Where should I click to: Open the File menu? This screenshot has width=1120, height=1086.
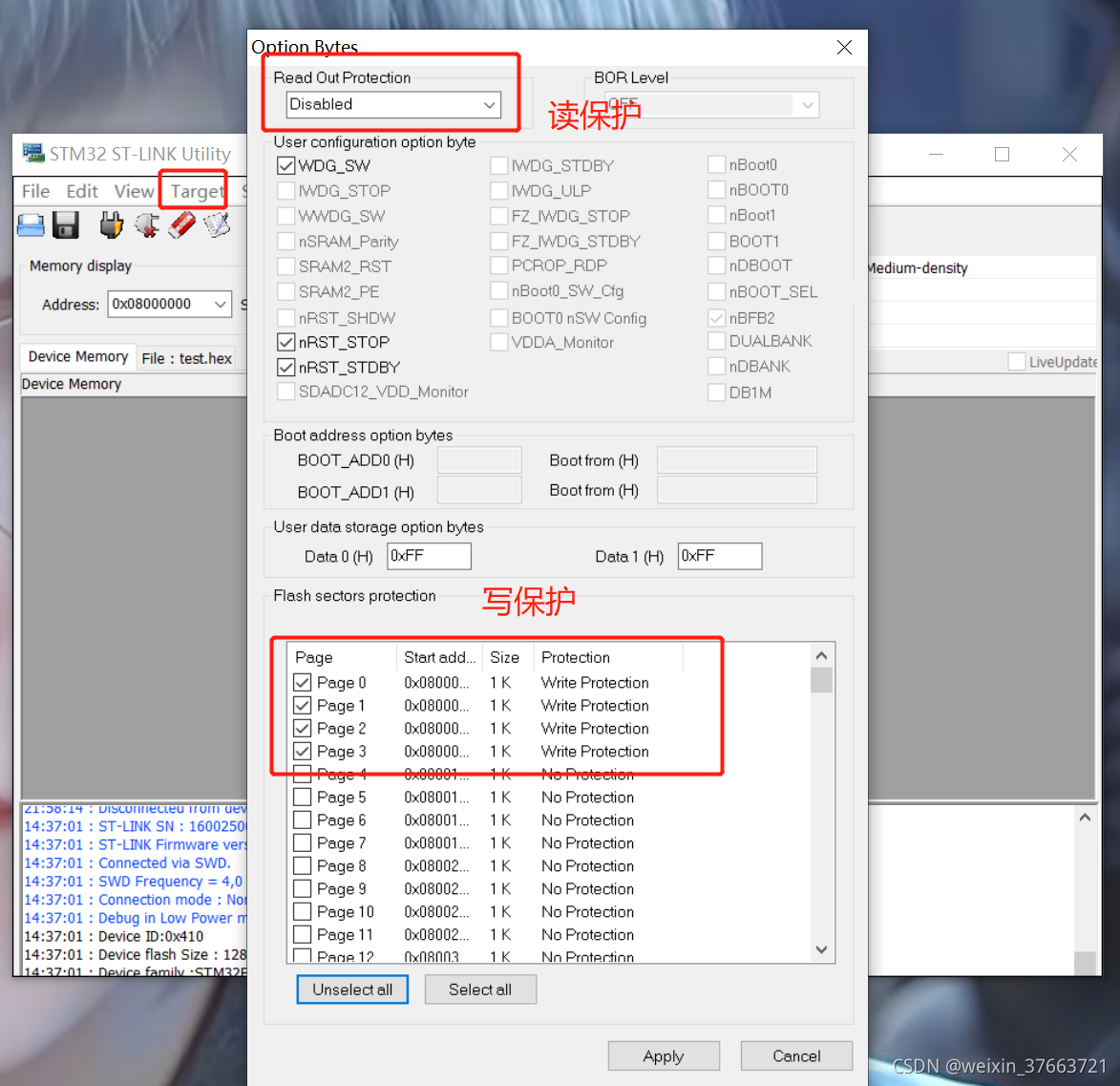(x=35, y=191)
